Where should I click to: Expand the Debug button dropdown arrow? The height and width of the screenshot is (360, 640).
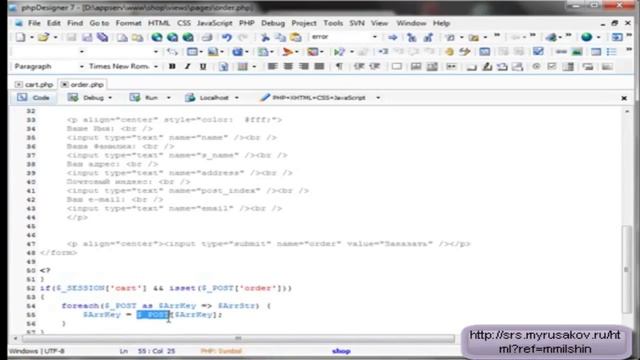(110, 98)
